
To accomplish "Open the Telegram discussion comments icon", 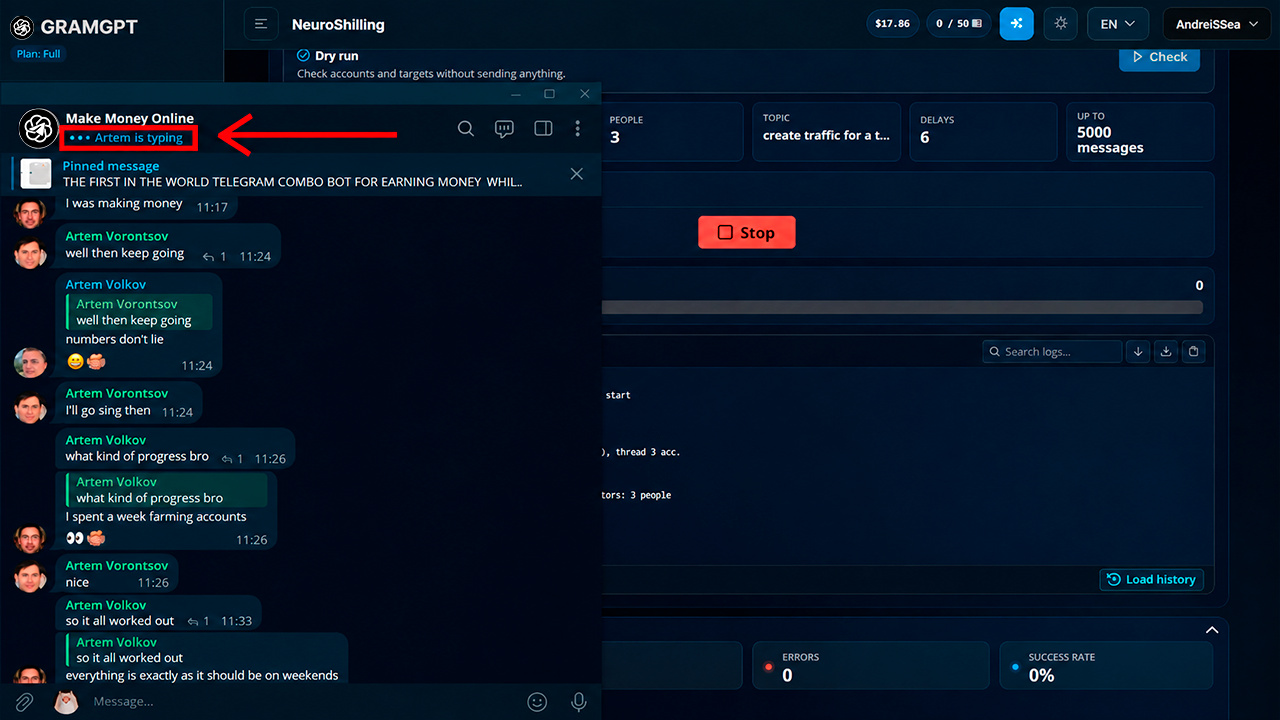I will [x=504, y=128].
